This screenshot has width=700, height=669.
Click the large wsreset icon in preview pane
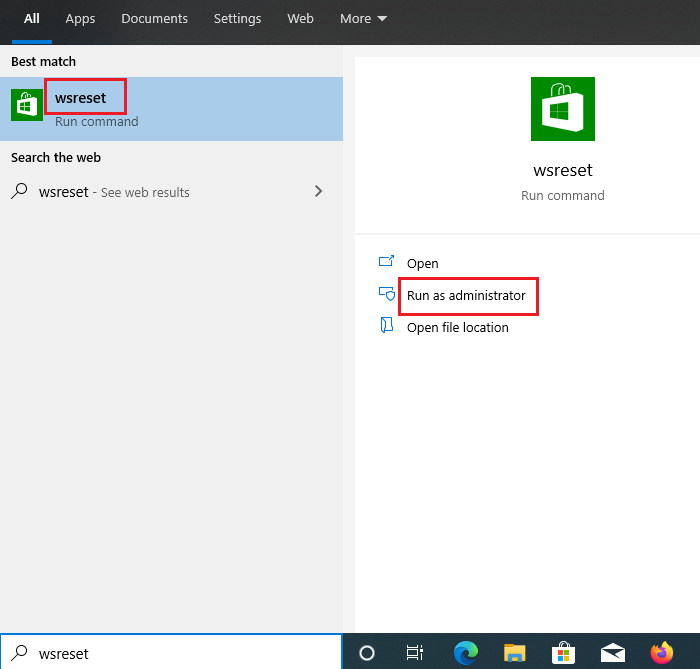click(x=562, y=109)
